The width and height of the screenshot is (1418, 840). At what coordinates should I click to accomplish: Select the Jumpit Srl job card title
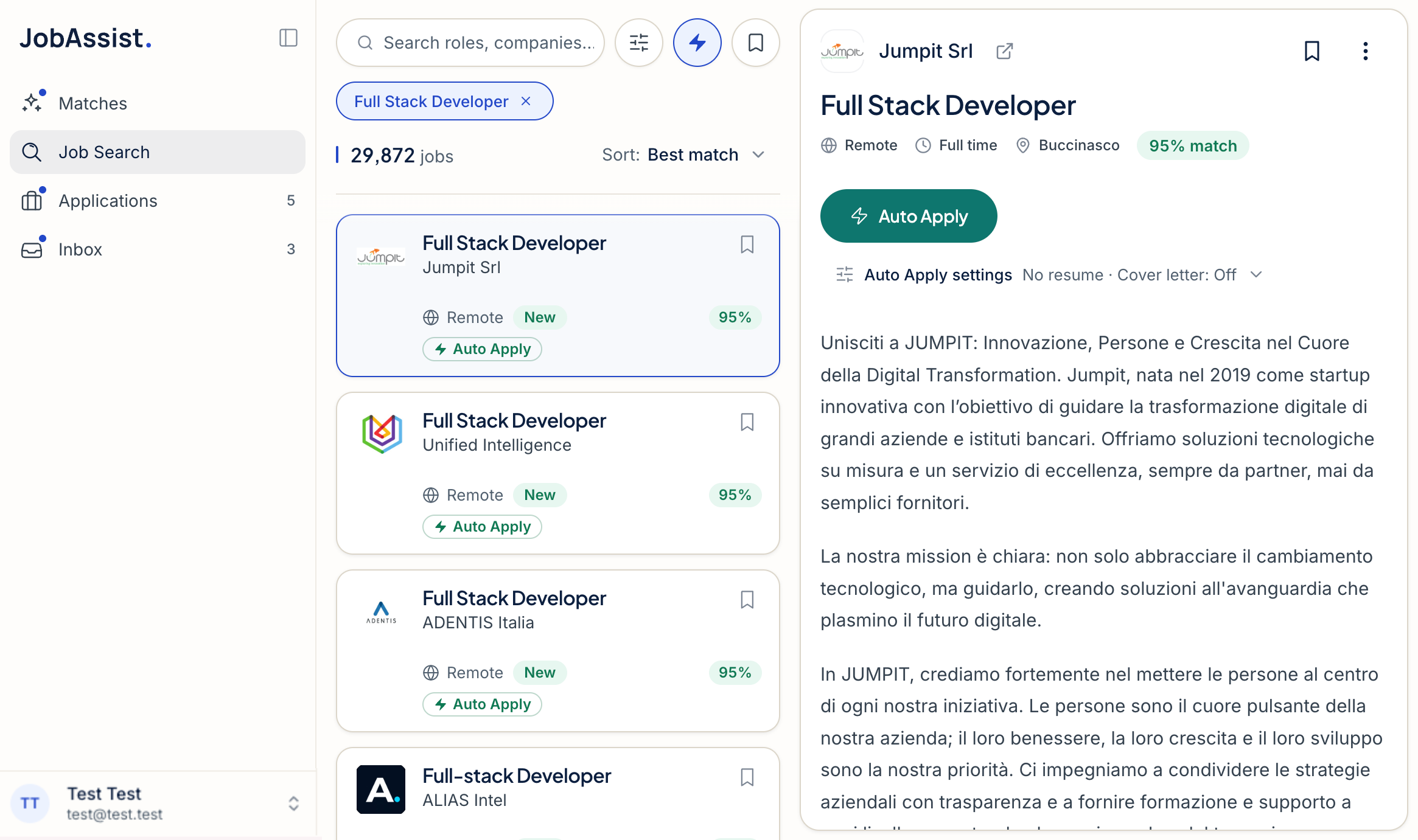click(x=514, y=243)
